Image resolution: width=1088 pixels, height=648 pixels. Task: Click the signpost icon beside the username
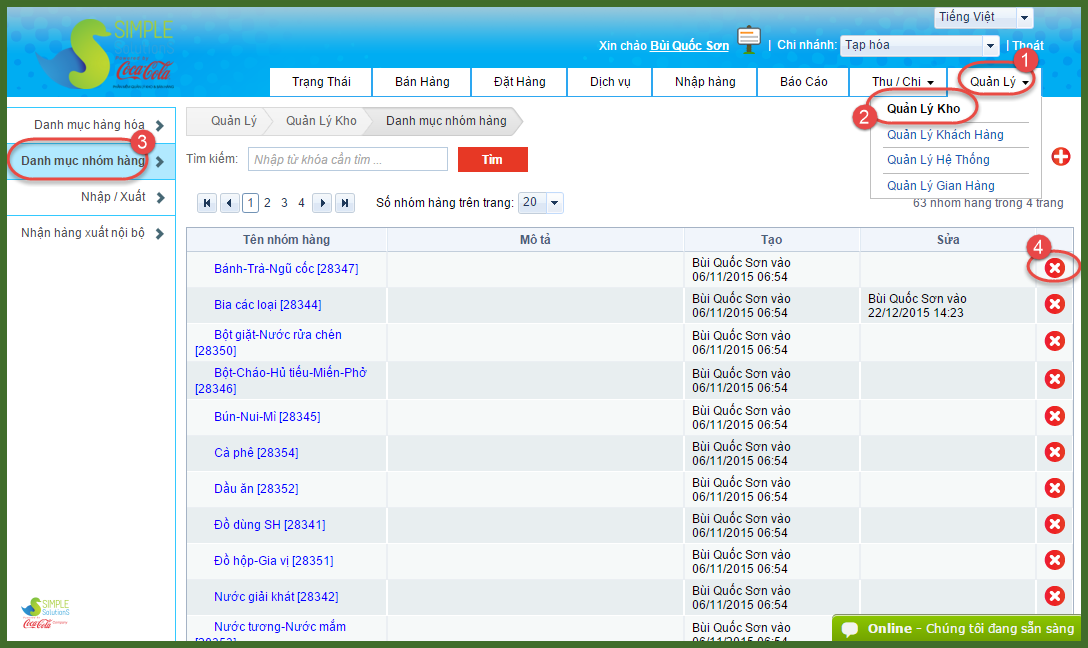[x=748, y=40]
